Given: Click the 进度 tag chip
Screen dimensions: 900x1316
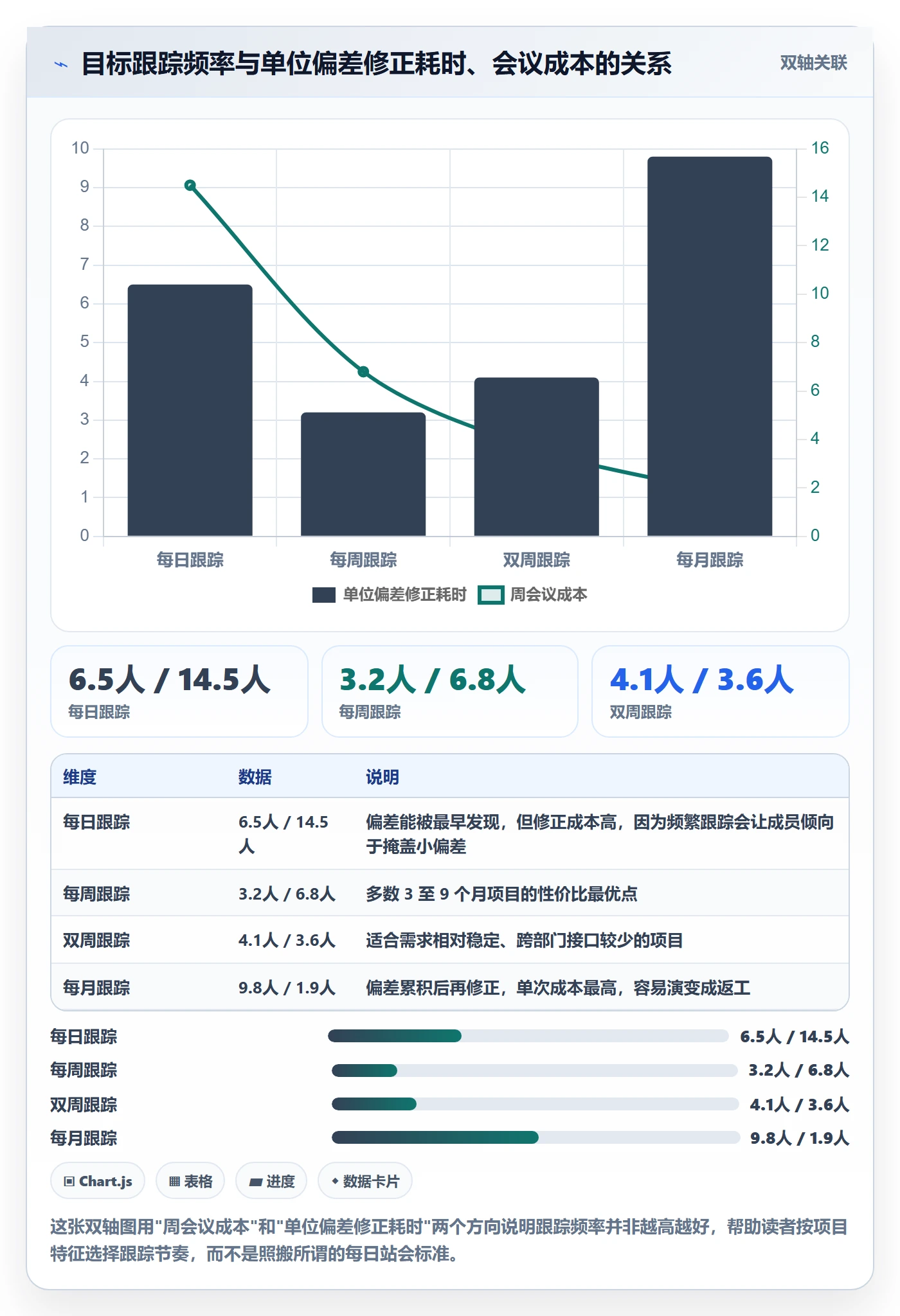Looking at the screenshot, I should tap(271, 1181).
